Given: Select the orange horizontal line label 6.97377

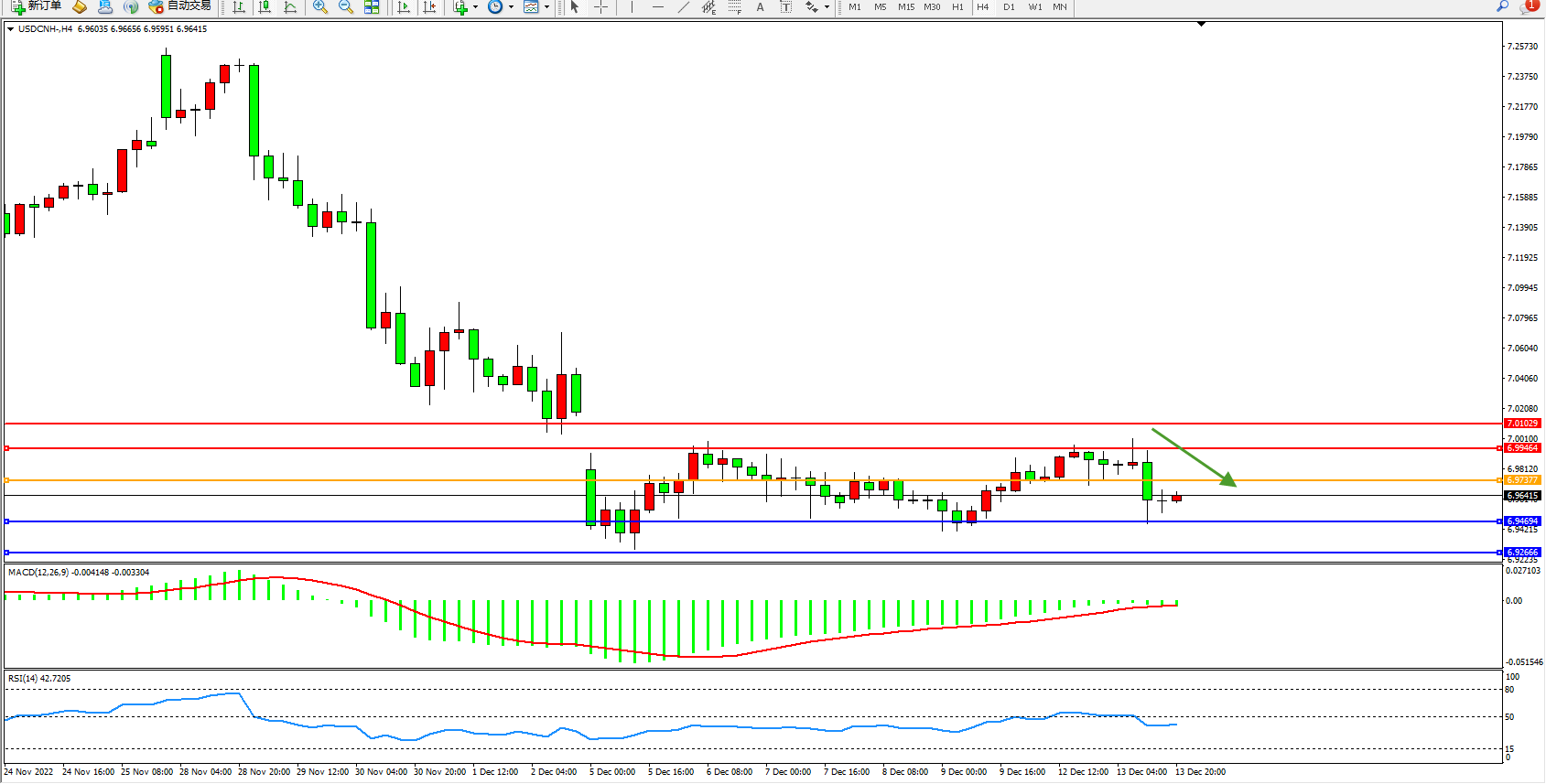Looking at the screenshot, I should coord(1522,480).
